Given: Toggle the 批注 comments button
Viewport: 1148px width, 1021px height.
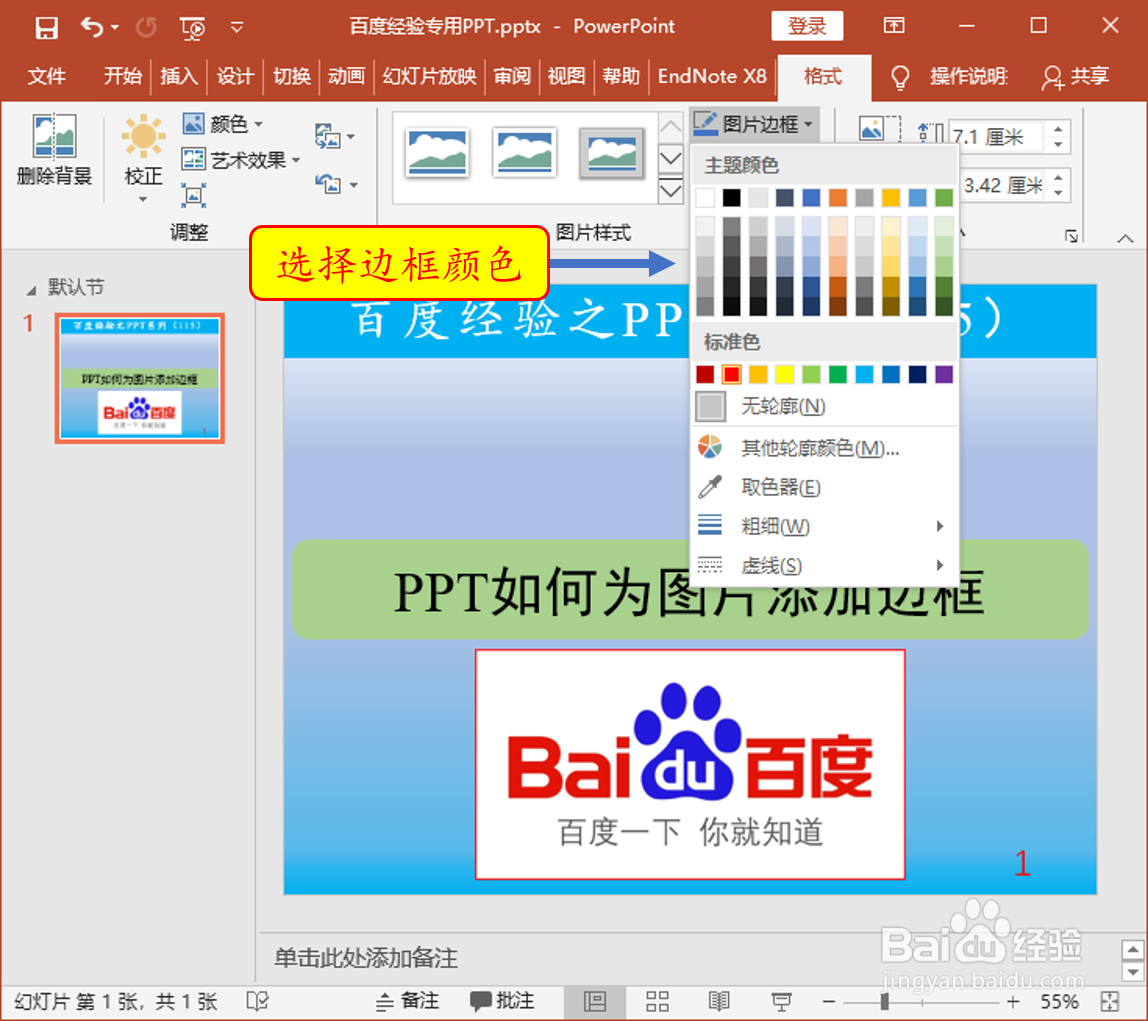Looking at the screenshot, I should point(502,1001).
